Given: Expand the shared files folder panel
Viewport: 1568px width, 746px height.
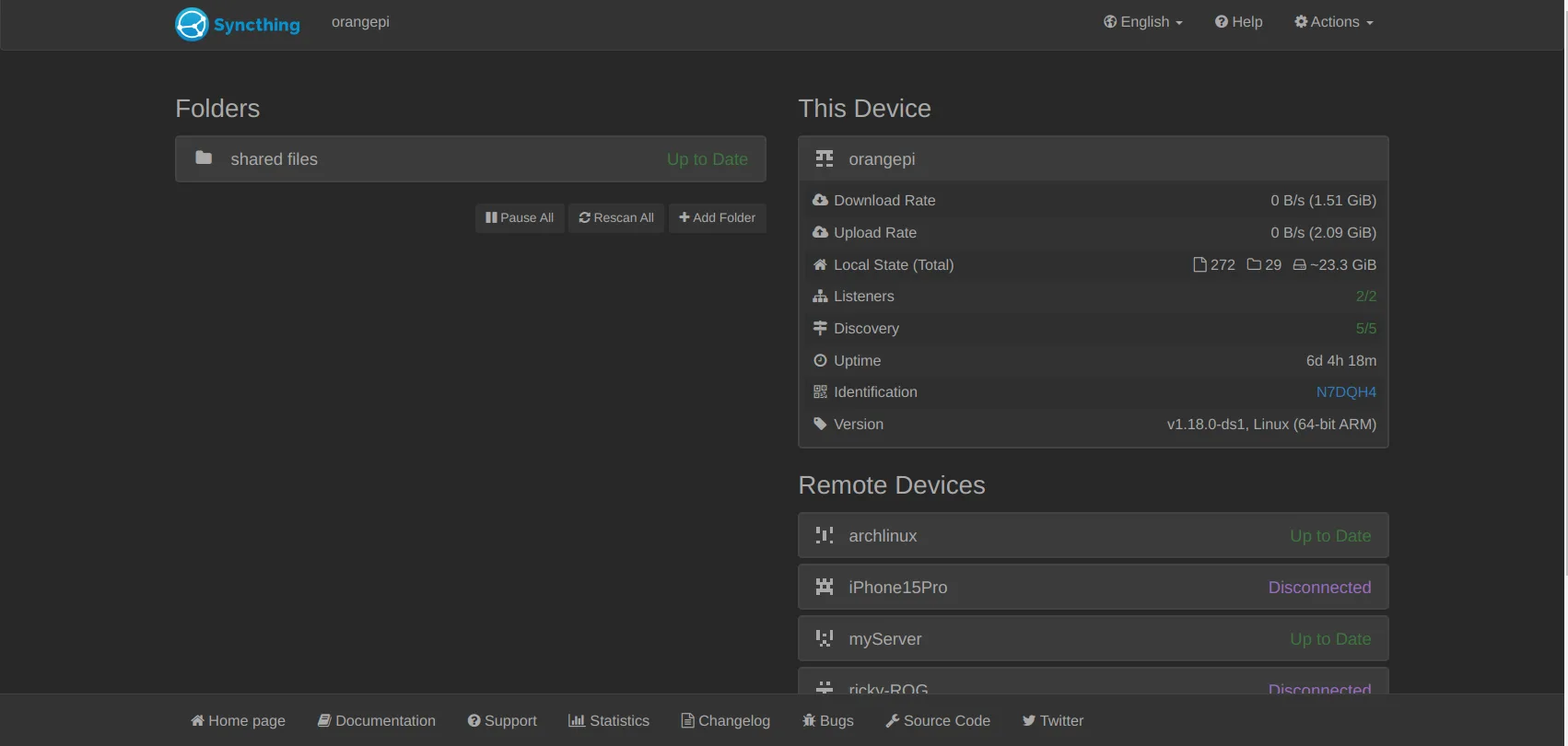Looking at the screenshot, I should (x=471, y=159).
